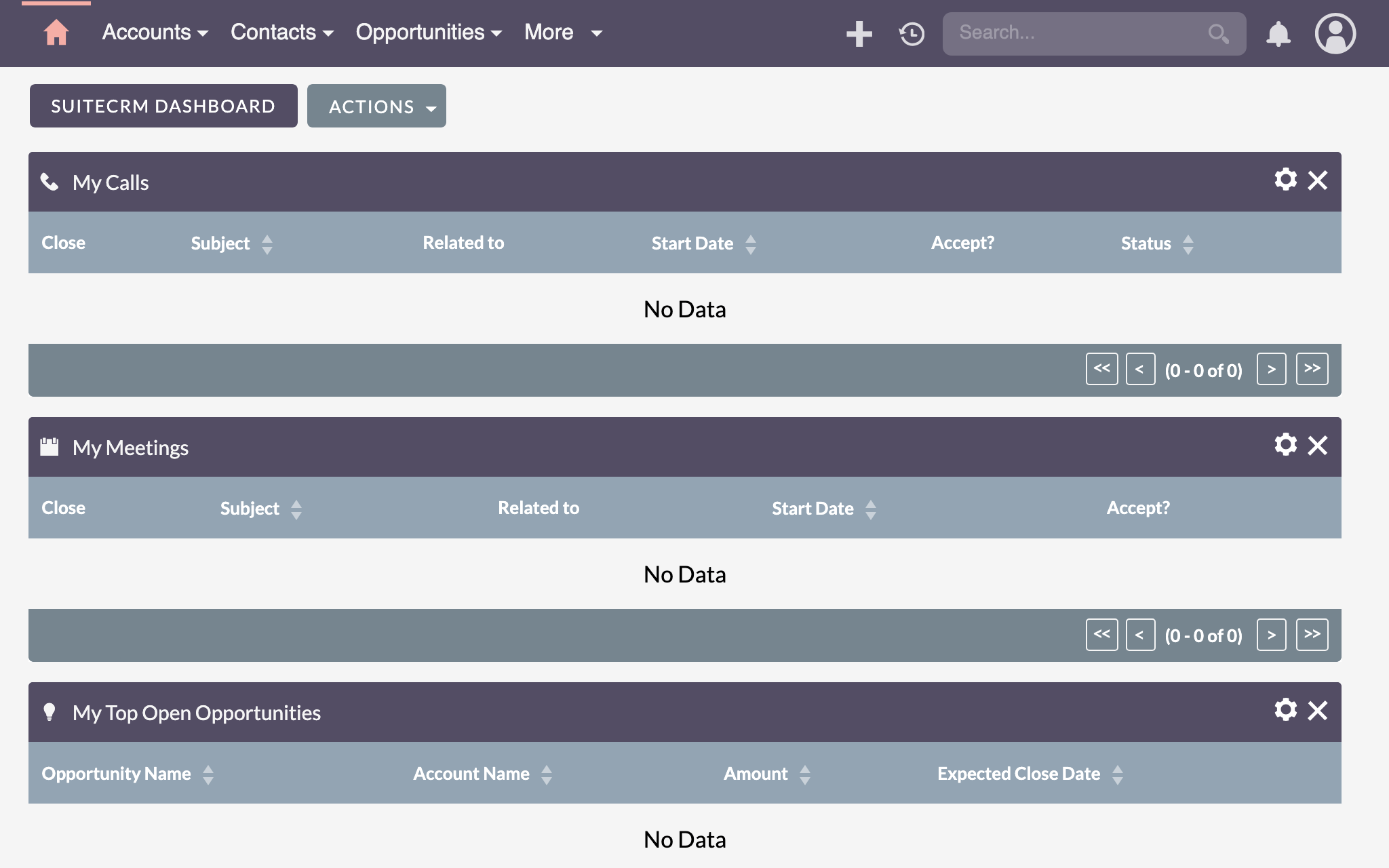Open My Calls dashlet settings gear
Screen dimensions: 1389x868
1285,180
